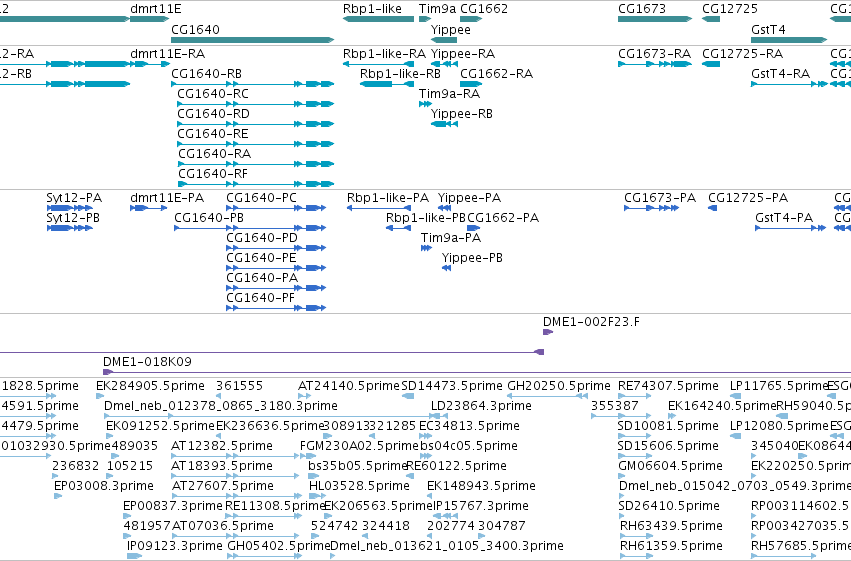Select EST IP09123.3prime
Viewport: 851px width, 561px height.
tap(135, 556)
